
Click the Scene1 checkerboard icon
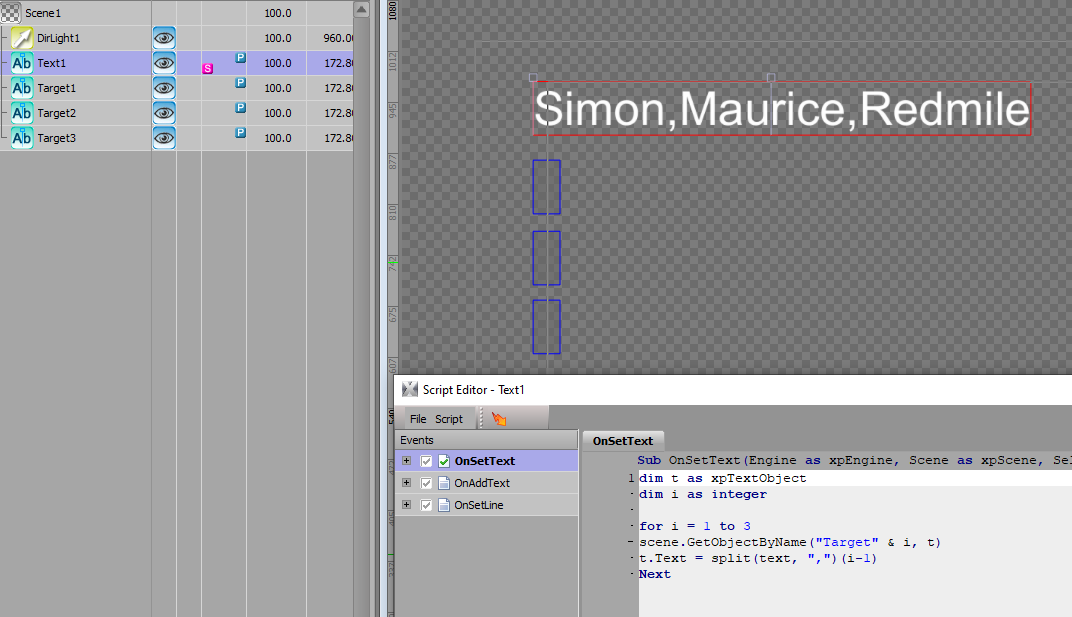coord(11,13)
